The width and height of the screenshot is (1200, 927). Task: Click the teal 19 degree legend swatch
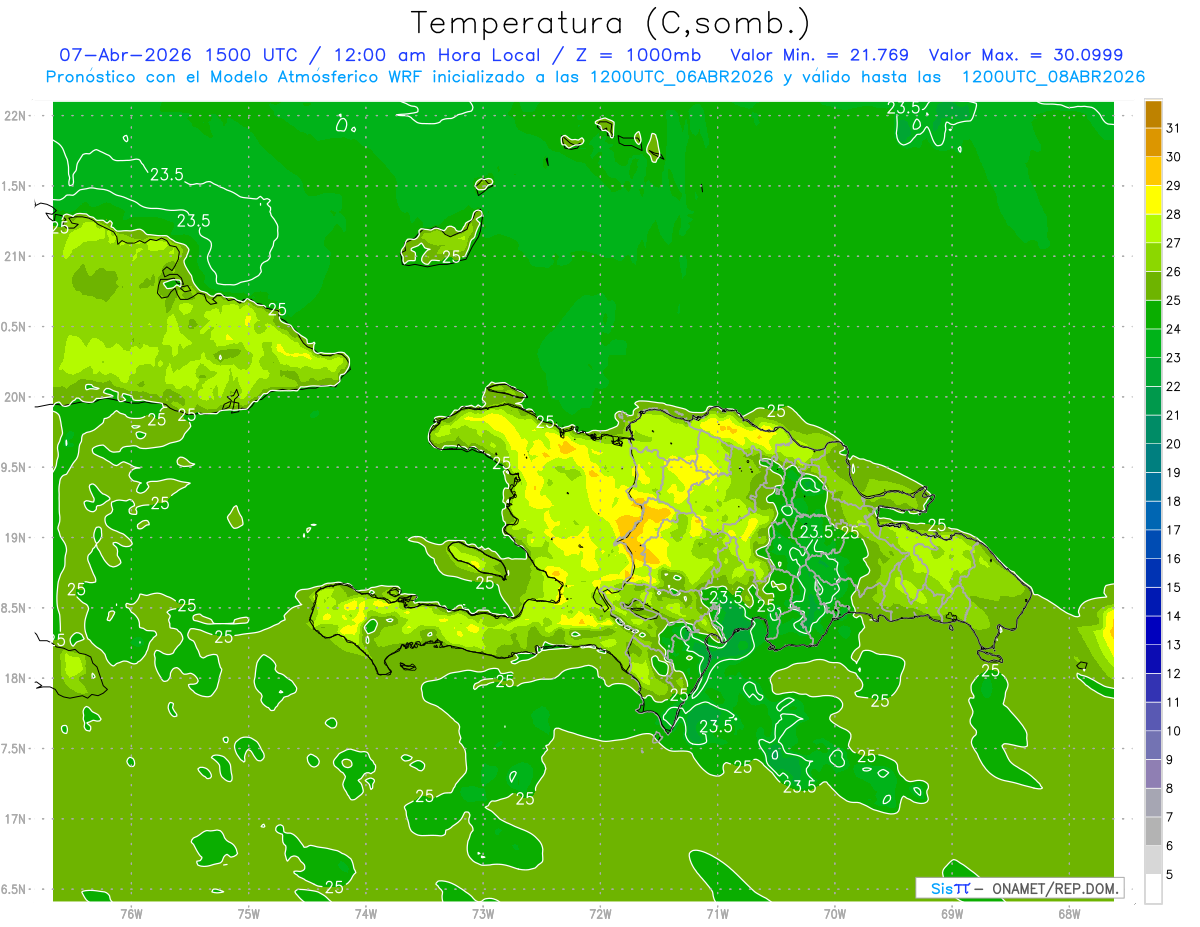click(x=1152, y=458)
